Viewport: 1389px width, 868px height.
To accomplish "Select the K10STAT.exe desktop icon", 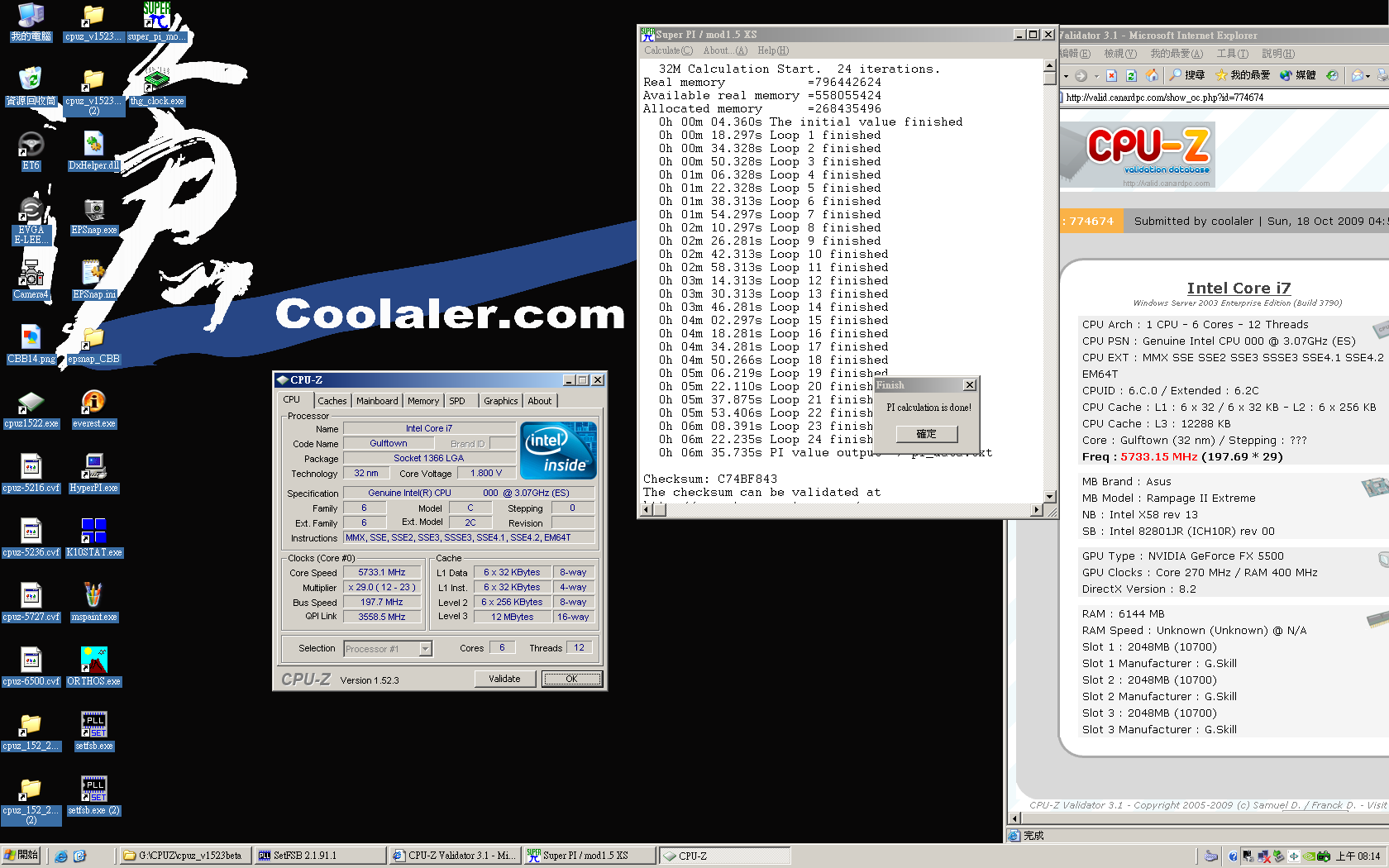I will (x=94, y=537).
